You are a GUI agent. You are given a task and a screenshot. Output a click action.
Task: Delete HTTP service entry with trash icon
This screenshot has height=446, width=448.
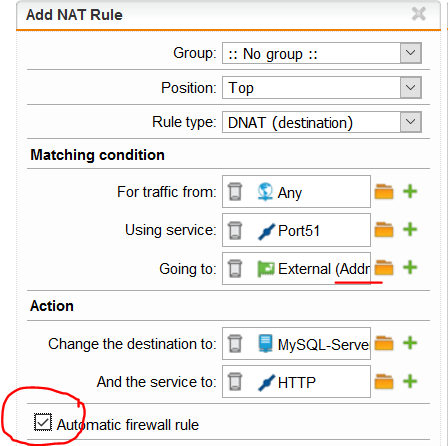(235, 382)
